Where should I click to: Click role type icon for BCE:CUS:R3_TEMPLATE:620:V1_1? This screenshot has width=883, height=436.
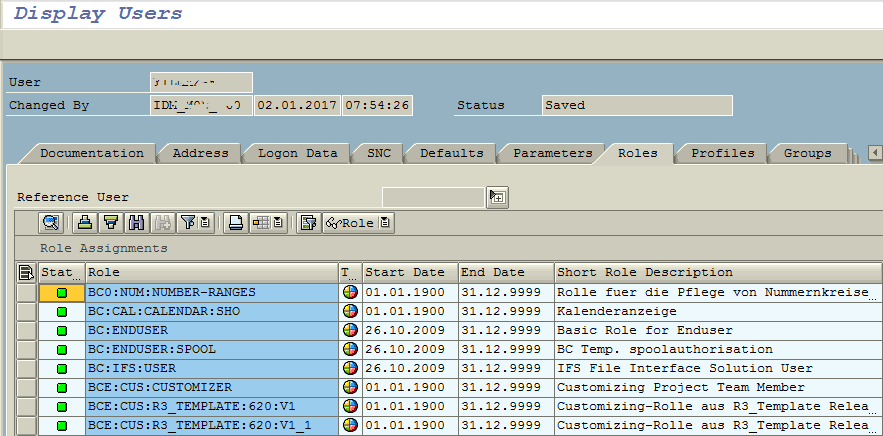click(x=350, y=425)
